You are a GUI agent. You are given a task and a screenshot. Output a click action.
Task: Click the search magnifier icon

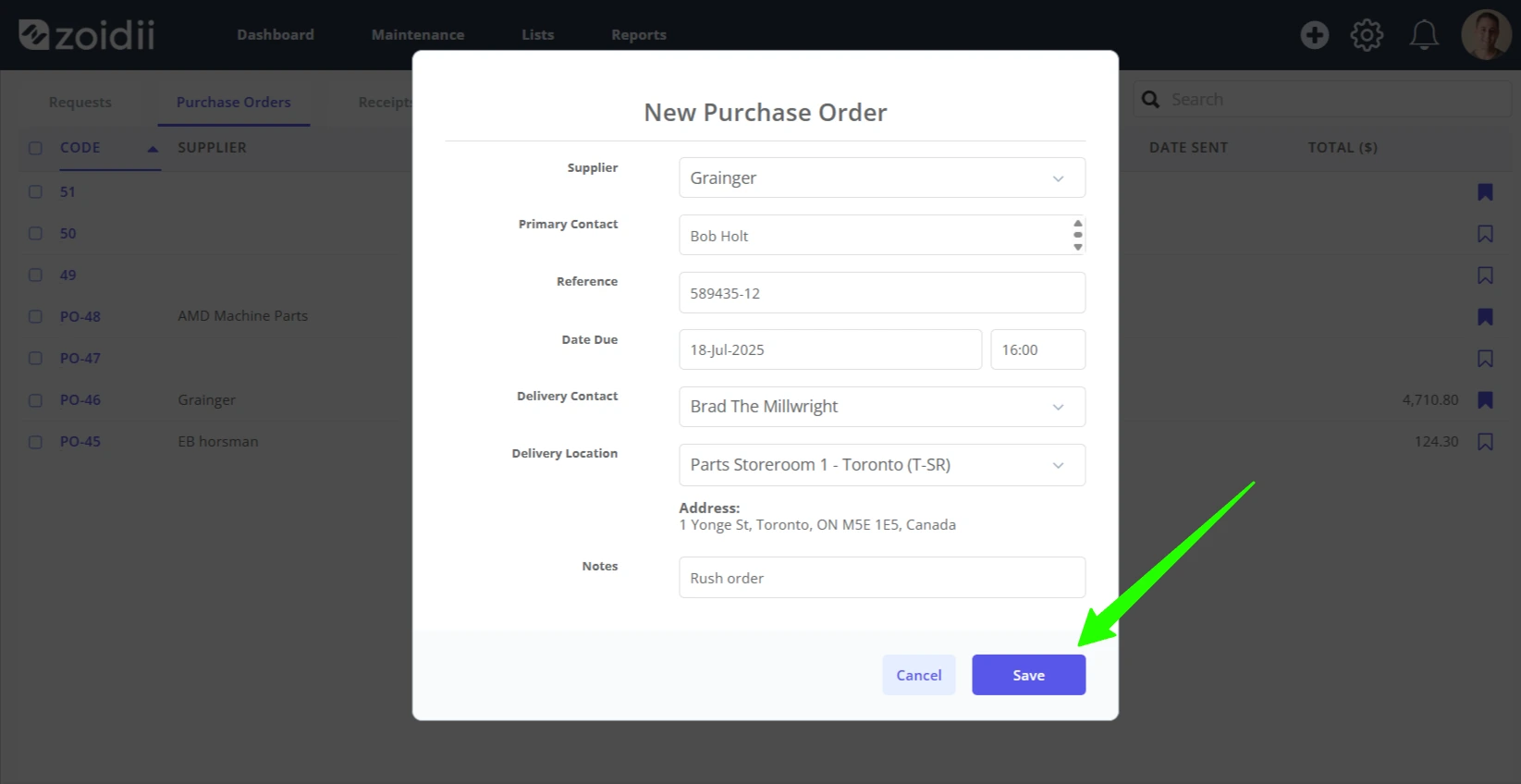tap(1150, 99)
